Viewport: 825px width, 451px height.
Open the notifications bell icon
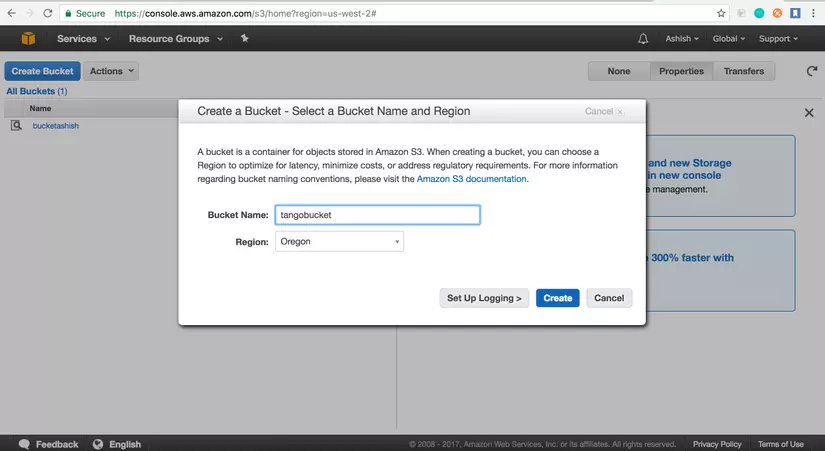click(x=643, y=38)
